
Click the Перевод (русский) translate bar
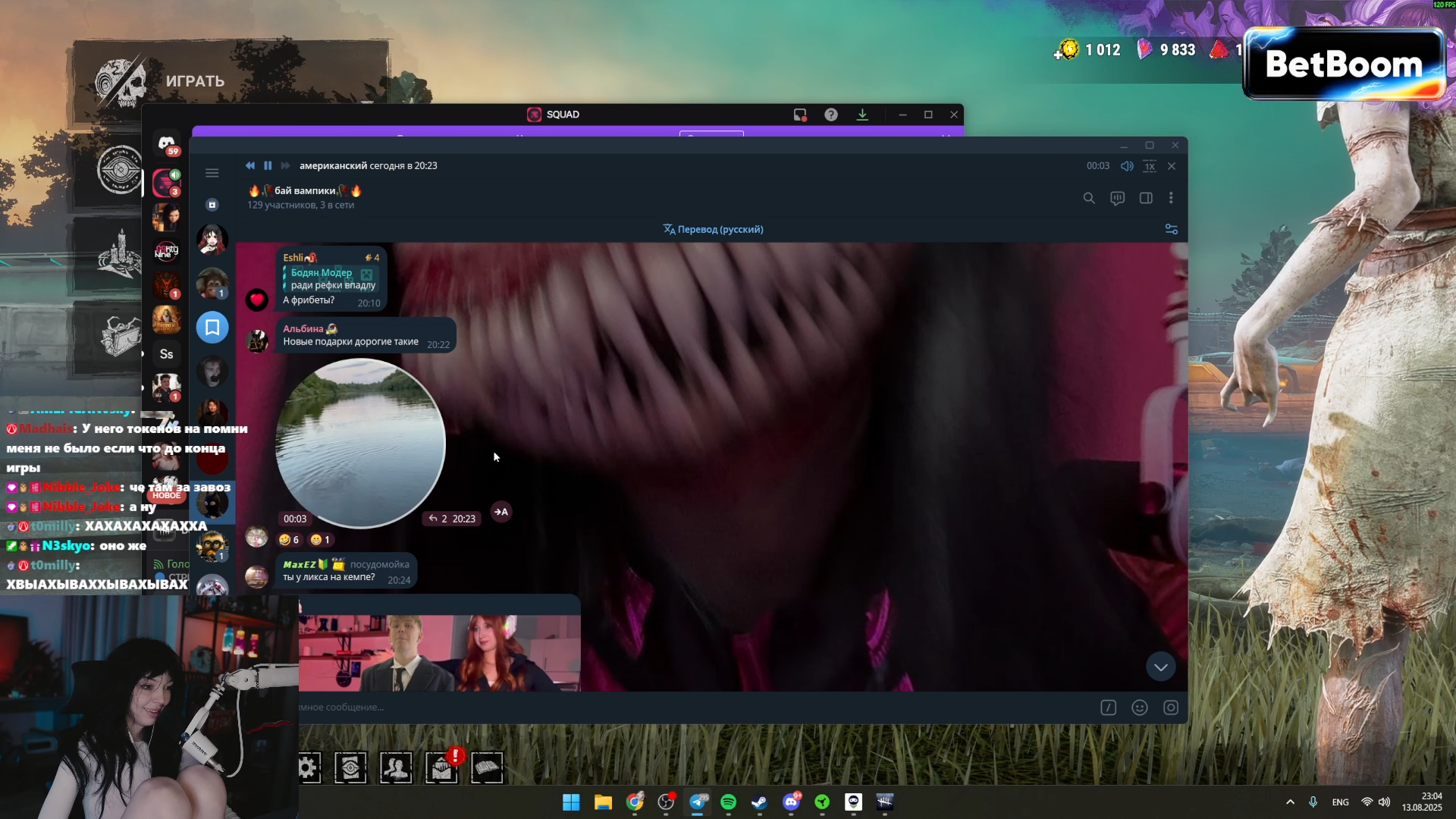click(713, 229)
